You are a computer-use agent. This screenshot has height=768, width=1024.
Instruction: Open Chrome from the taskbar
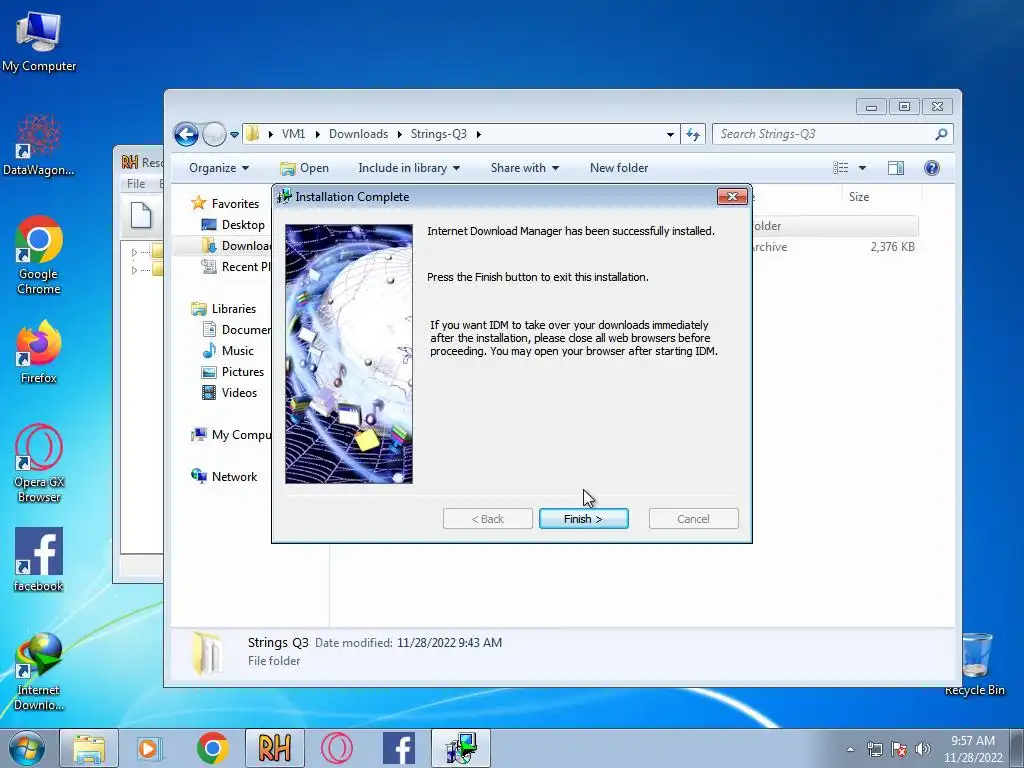(212, 748)
